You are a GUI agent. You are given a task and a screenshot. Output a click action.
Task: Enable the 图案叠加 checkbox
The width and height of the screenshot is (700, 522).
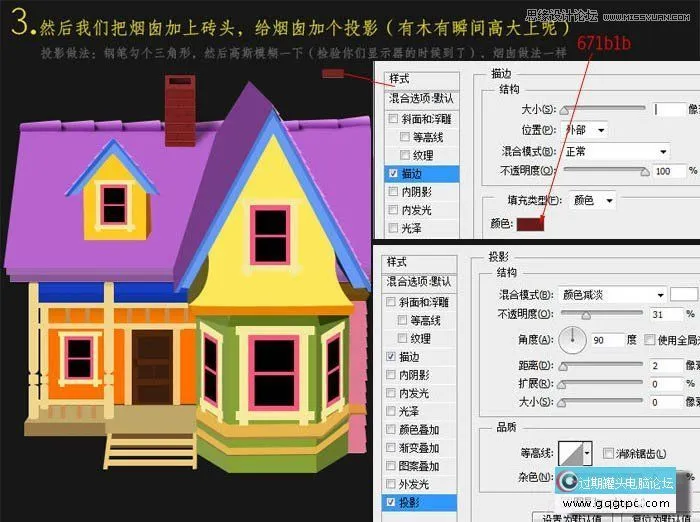point(391,466)
